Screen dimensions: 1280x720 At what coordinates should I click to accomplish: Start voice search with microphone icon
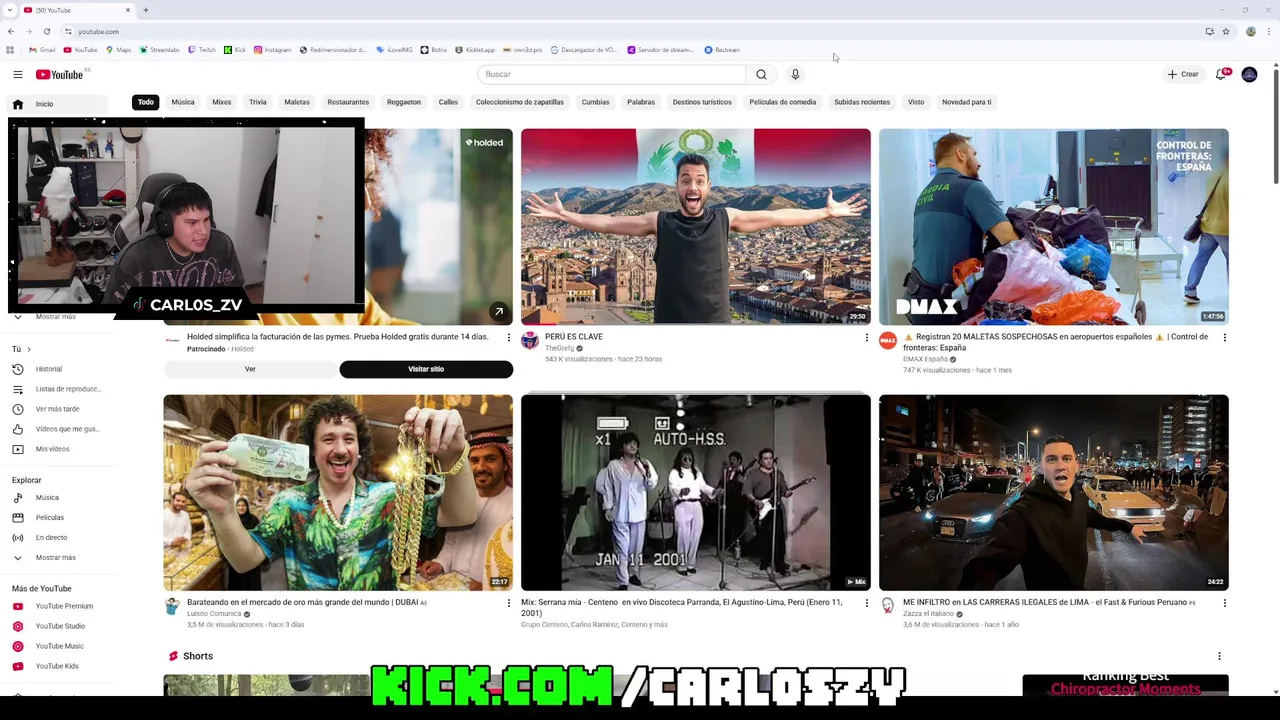coord(795,74)
